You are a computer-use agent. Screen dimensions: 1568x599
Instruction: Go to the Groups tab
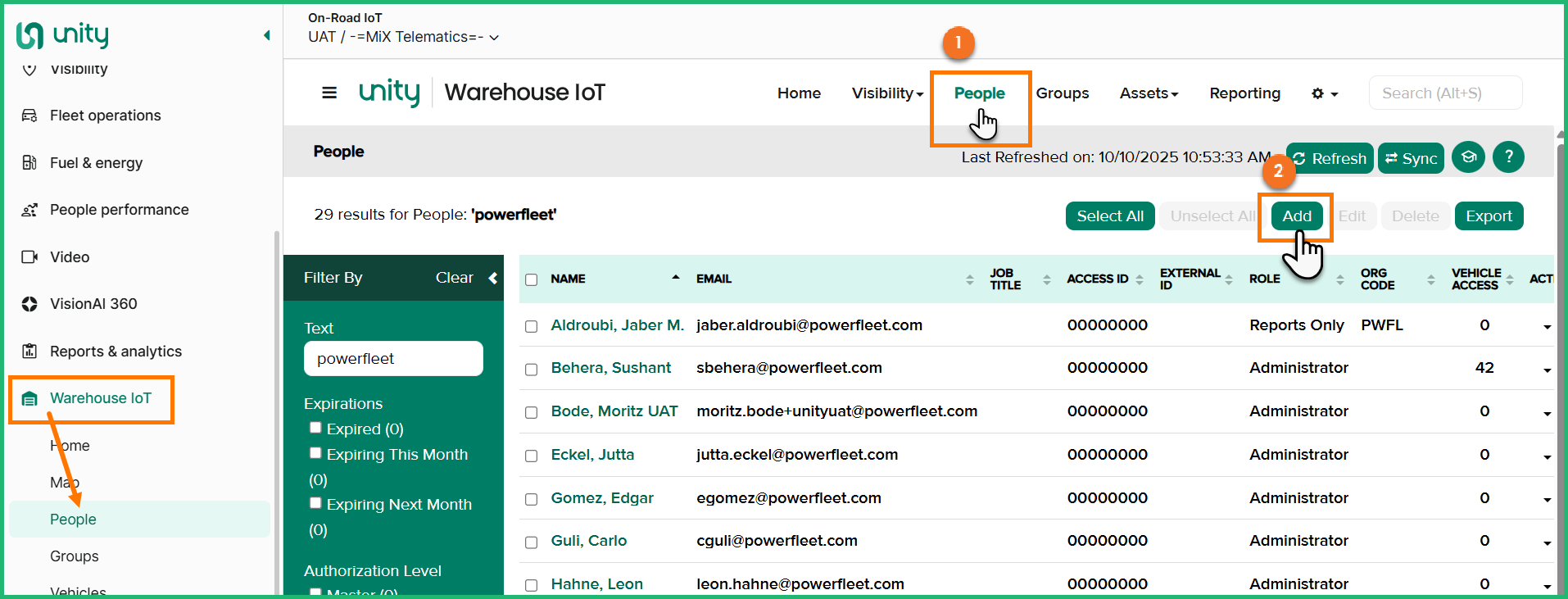click(x=1062, y=93)
